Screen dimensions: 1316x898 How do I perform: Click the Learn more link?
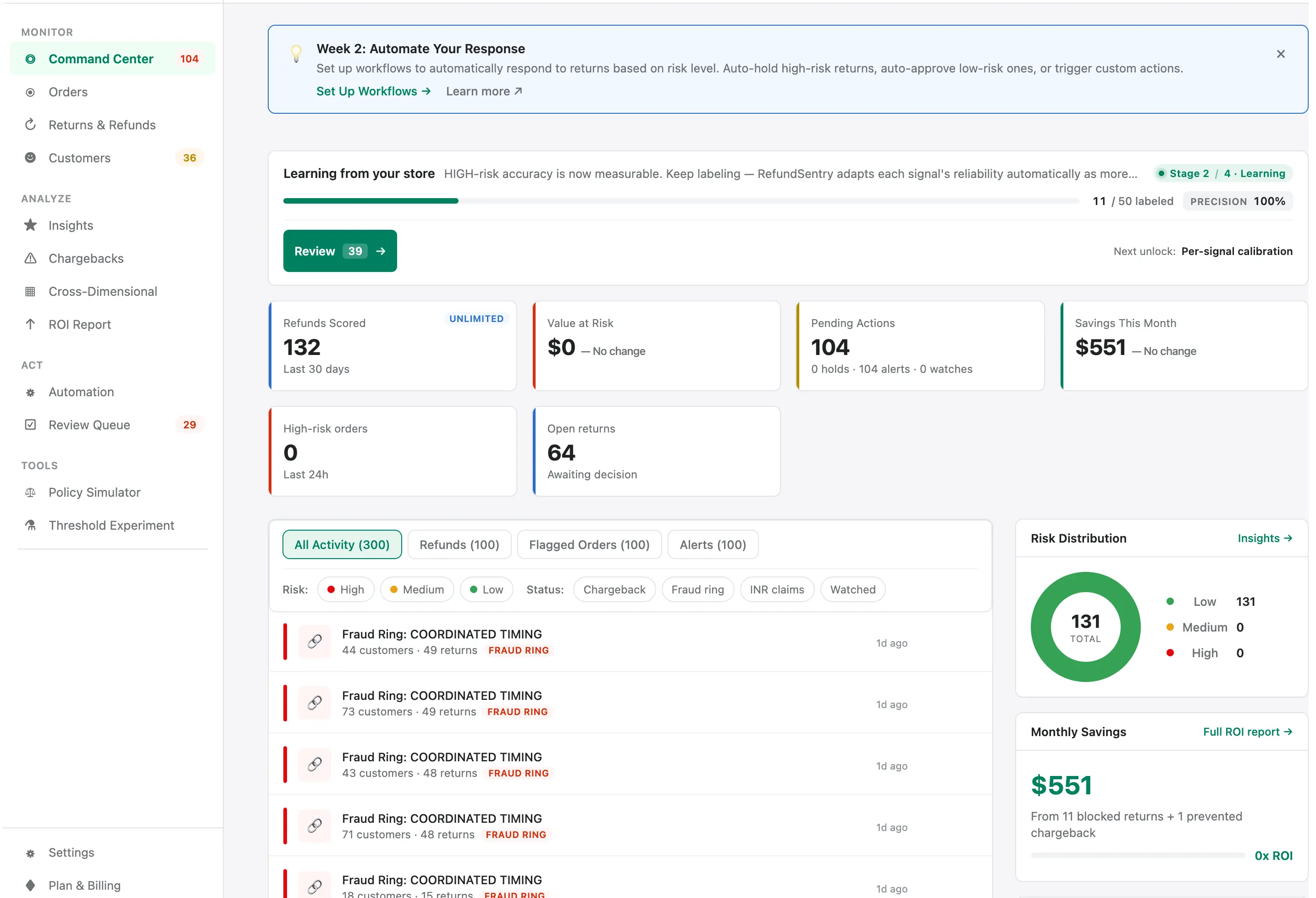(484, 91)
